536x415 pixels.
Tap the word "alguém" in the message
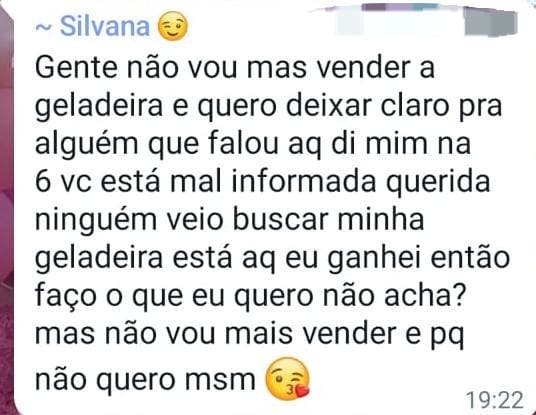[86, 145]
